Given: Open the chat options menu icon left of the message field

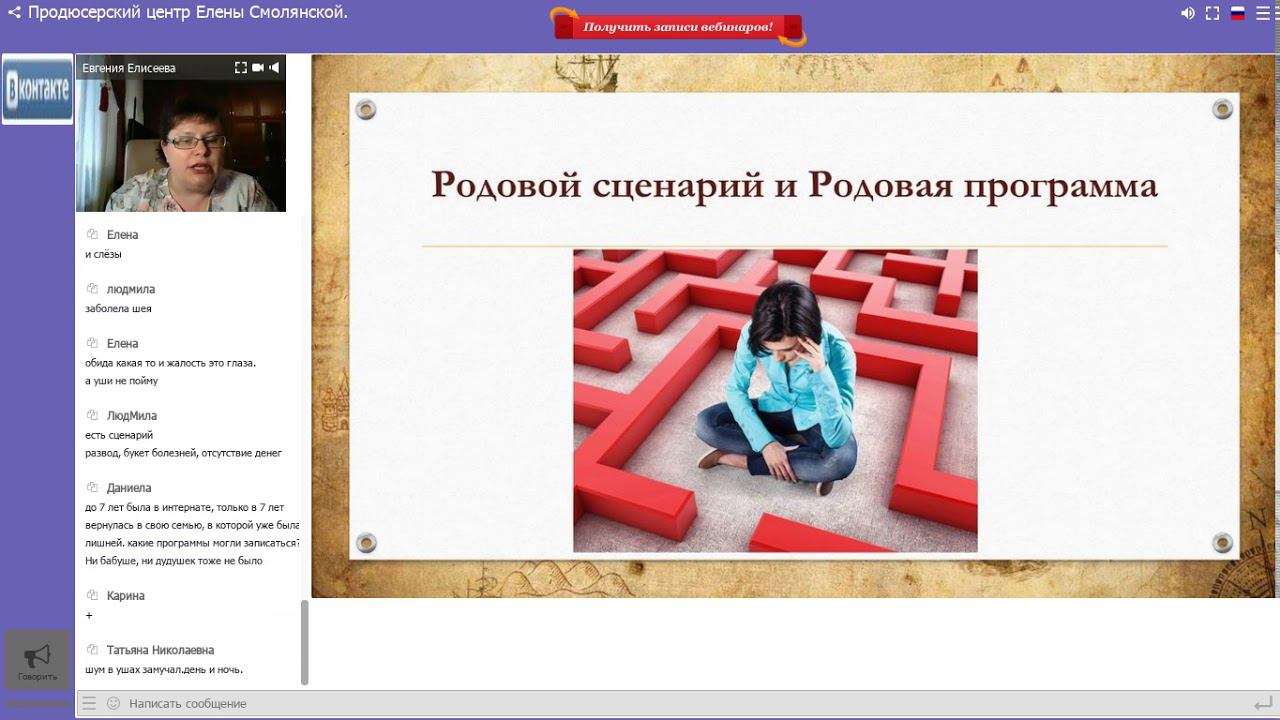Looking at the screenshot, I should pyautogui.click(x=89, y=703).
